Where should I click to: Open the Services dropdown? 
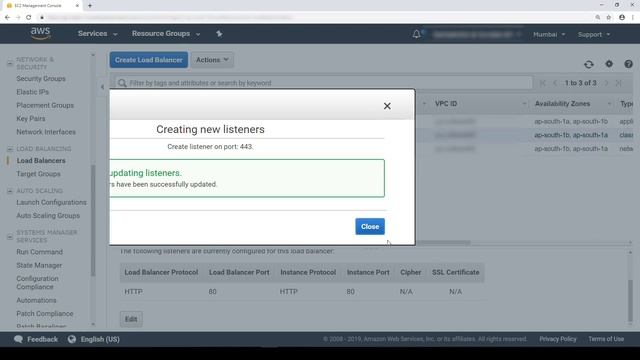click(98, 34)
